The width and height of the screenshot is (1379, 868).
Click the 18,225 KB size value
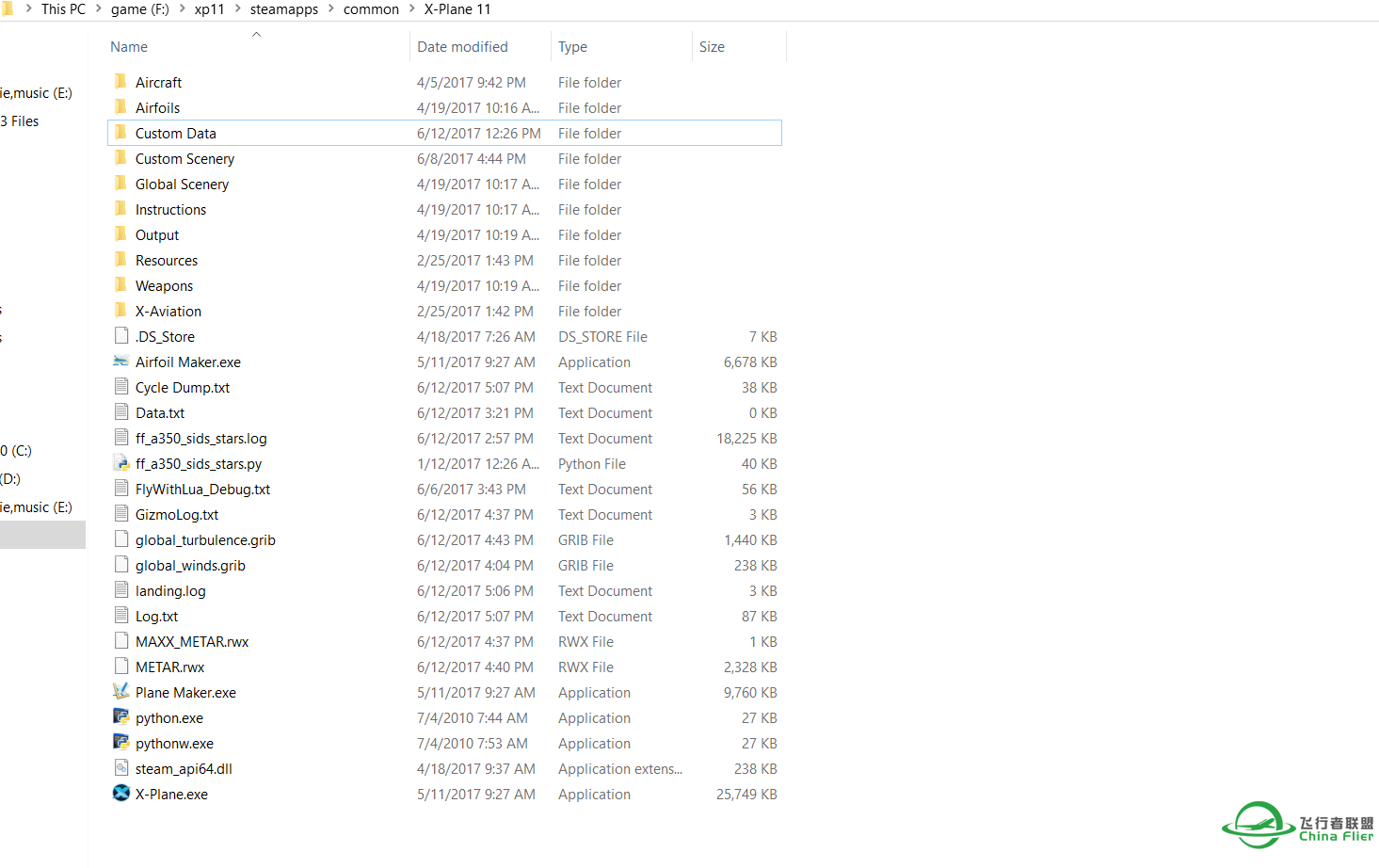point(746,438)
